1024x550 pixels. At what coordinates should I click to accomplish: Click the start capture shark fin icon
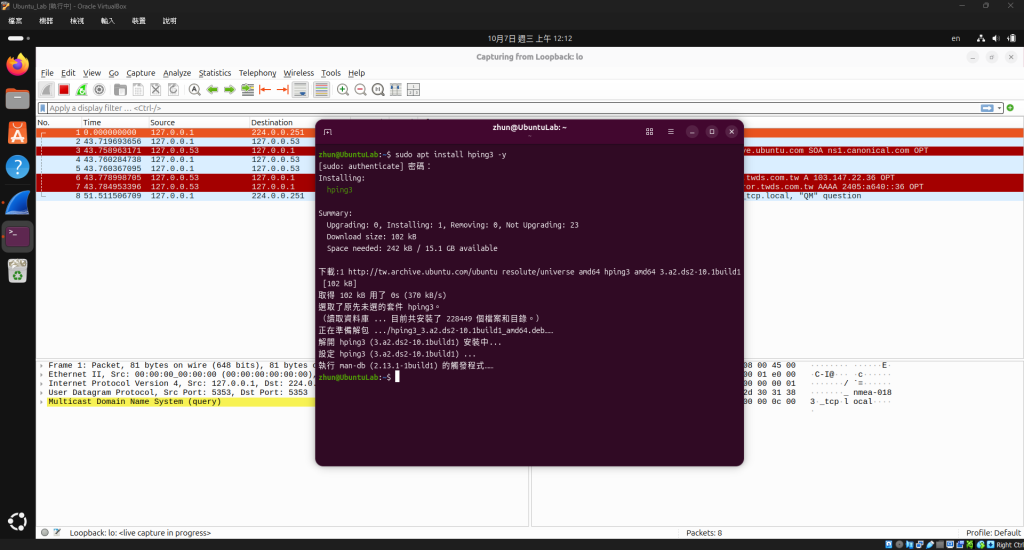[x=46, y=89]
